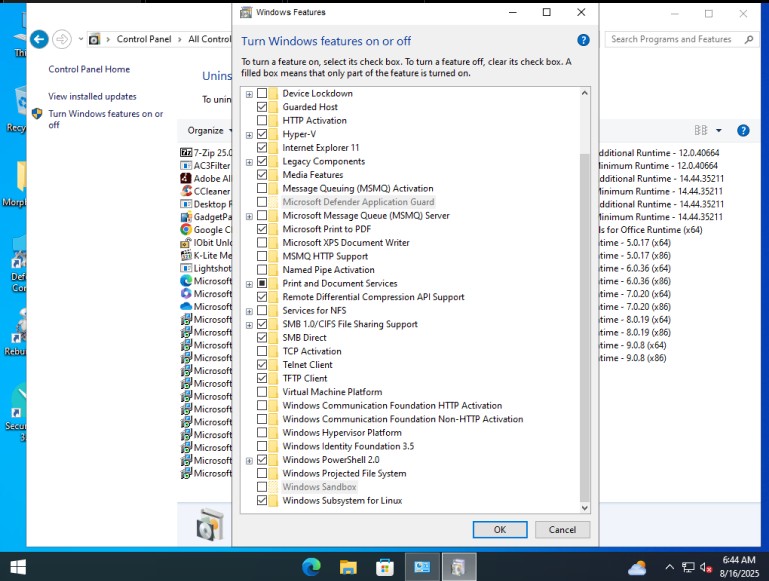Viewport: 769px width, 581px height.
Task: Enable Microsoft XPS Document Writer checkbox
Action: pos(262,242)
